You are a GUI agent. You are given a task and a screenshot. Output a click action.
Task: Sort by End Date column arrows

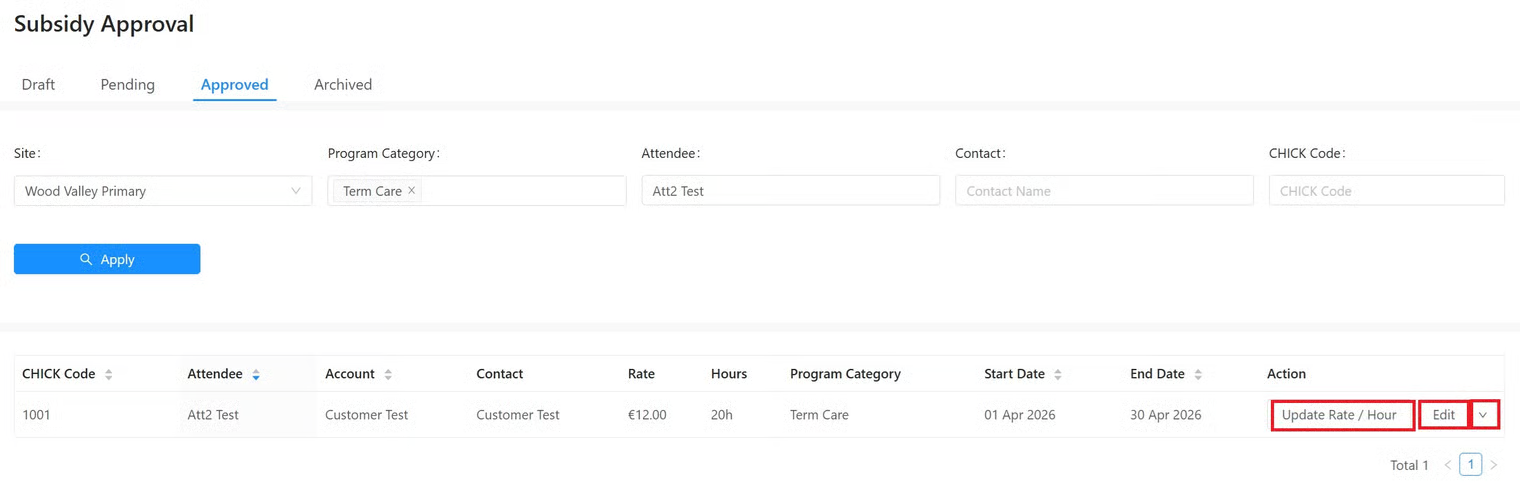(x=1198, y=374)
